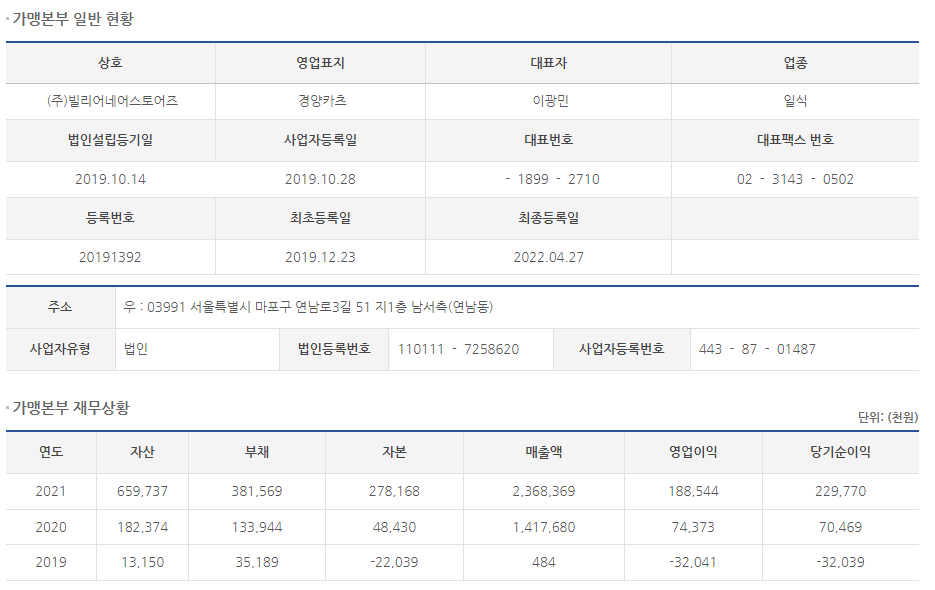
Task: Click phone number 1899 - 2710
Action: (552, 179)
